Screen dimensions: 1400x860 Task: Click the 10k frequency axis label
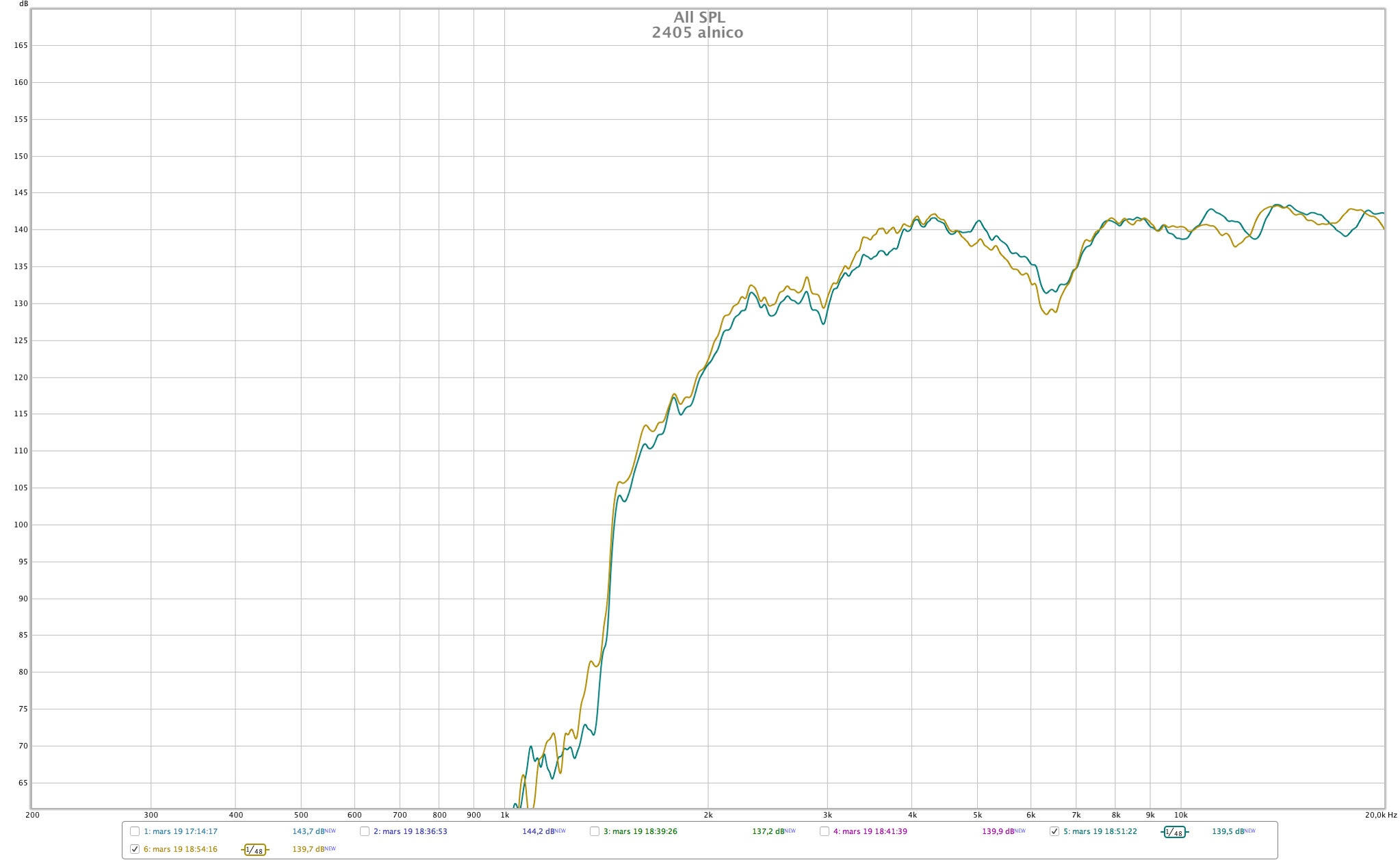tap(1181, 815)
